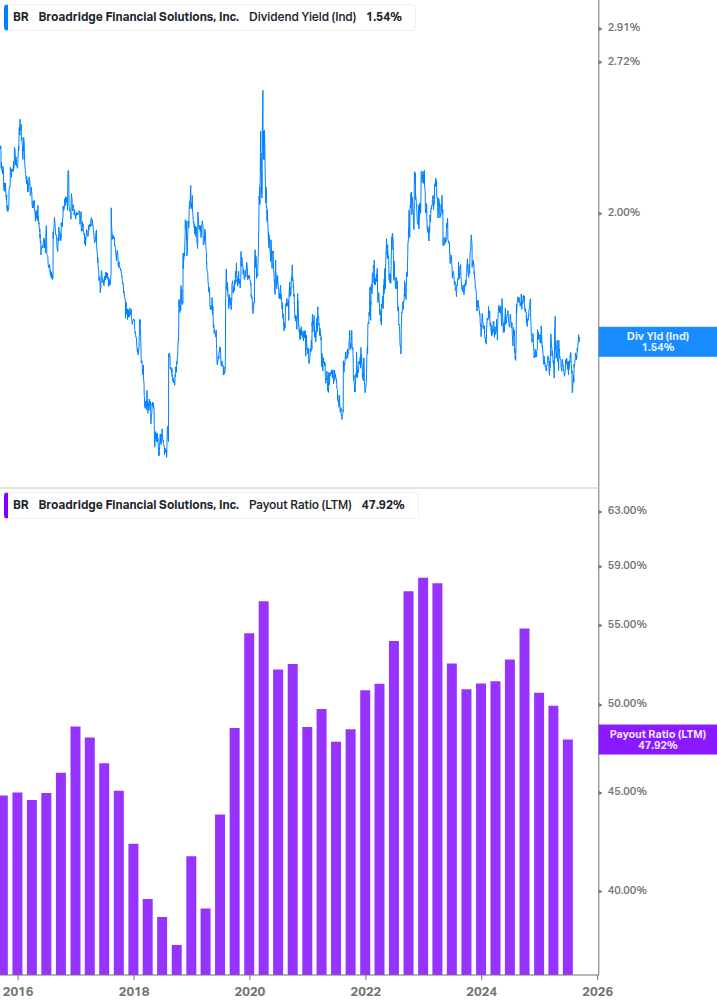Click the 2.00% axis label
The image size is (717, 1005).
(623, 213)
